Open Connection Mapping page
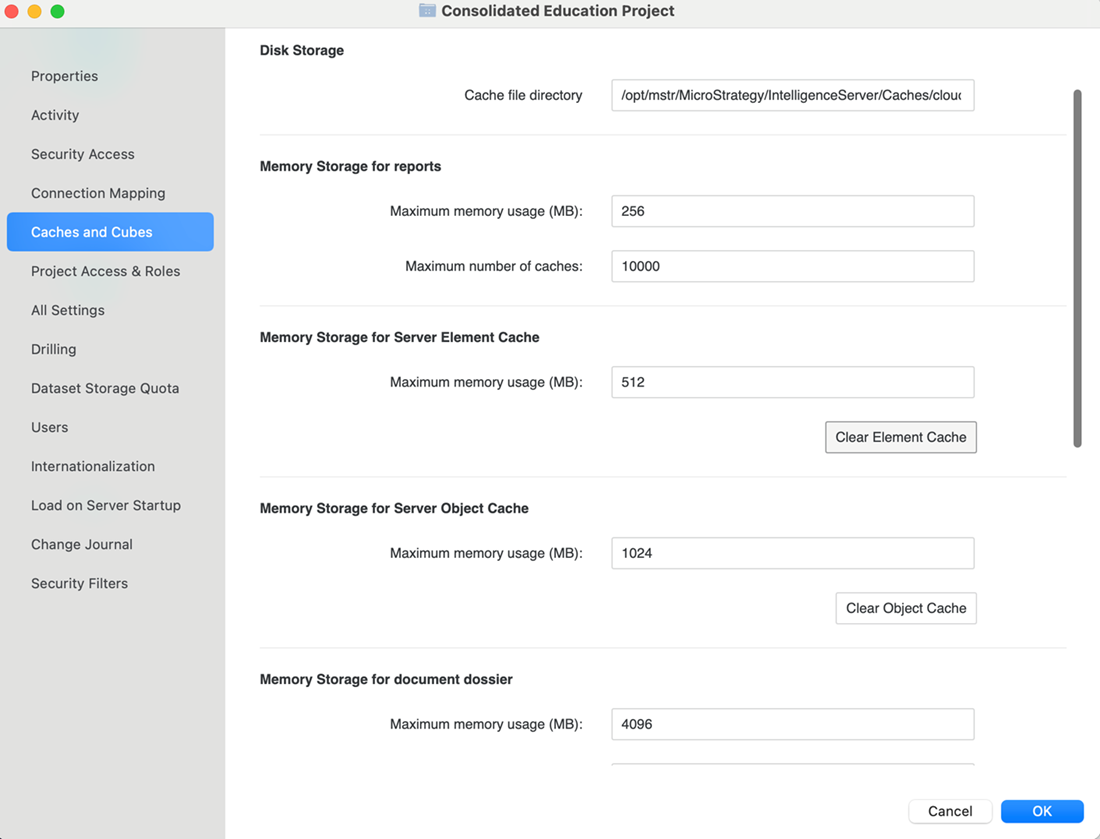 [98, 193]
